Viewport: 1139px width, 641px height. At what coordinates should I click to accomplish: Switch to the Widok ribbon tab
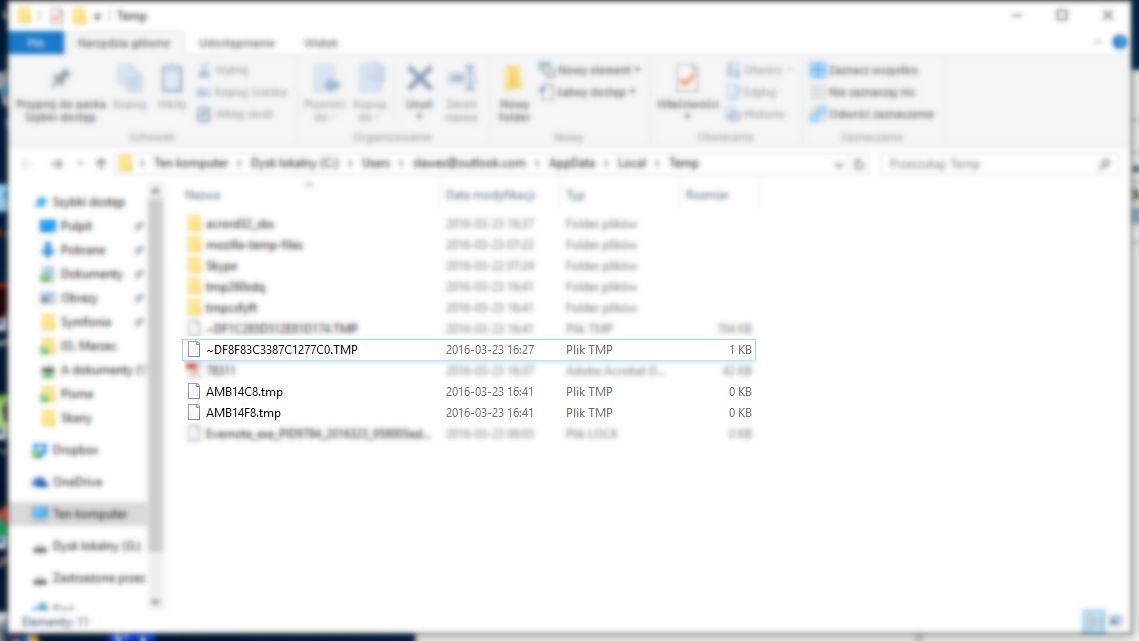coord(320,43)
